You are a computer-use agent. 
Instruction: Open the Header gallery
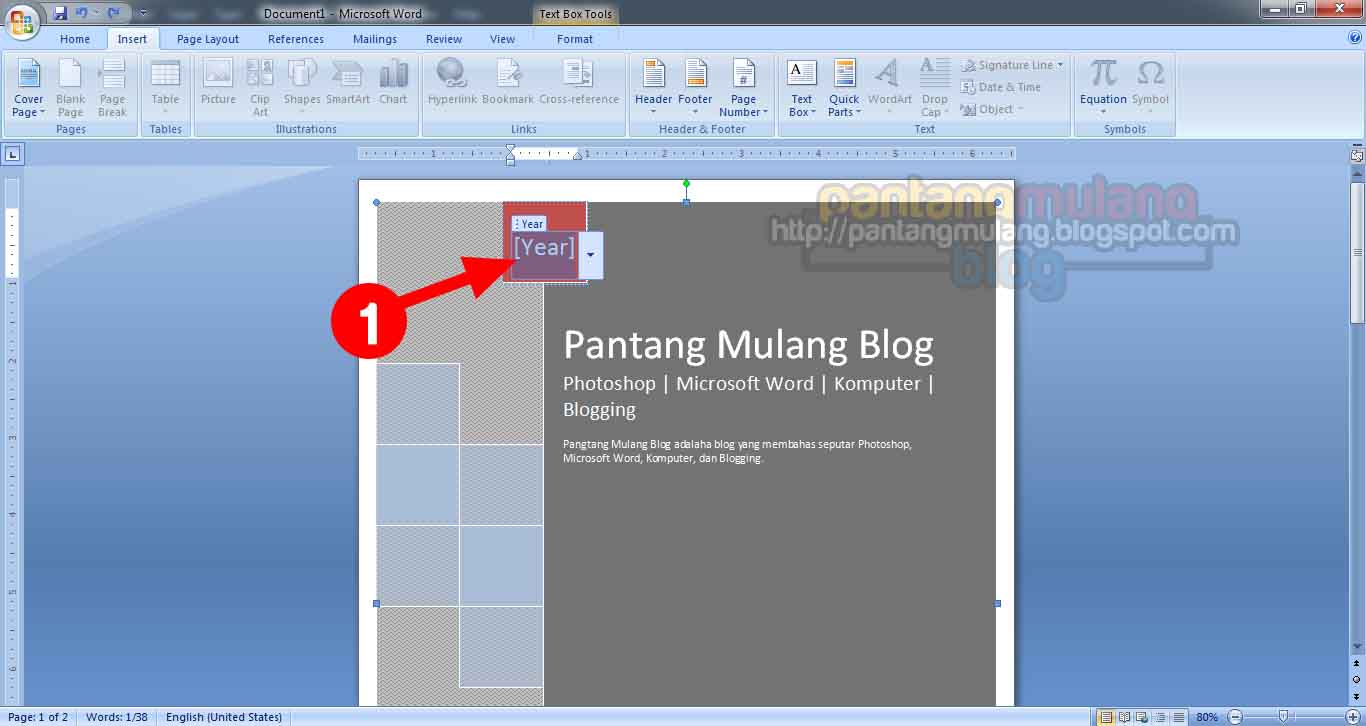[x=653, y=88]
